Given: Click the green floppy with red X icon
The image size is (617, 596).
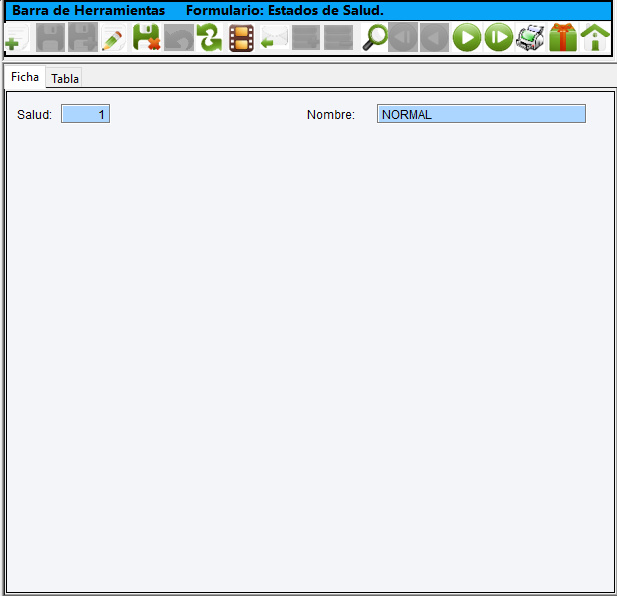Looking at the screenshot, I should 146,38.
